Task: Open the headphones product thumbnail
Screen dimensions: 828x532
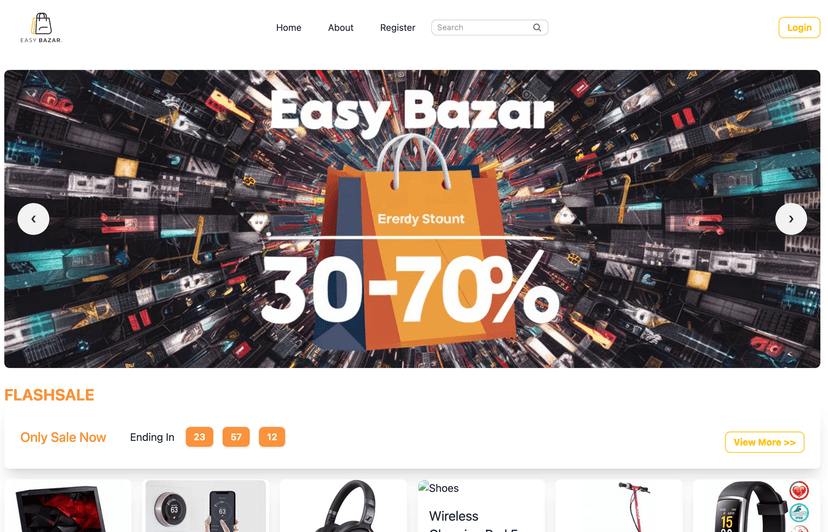Action: (x=343, y=506)
